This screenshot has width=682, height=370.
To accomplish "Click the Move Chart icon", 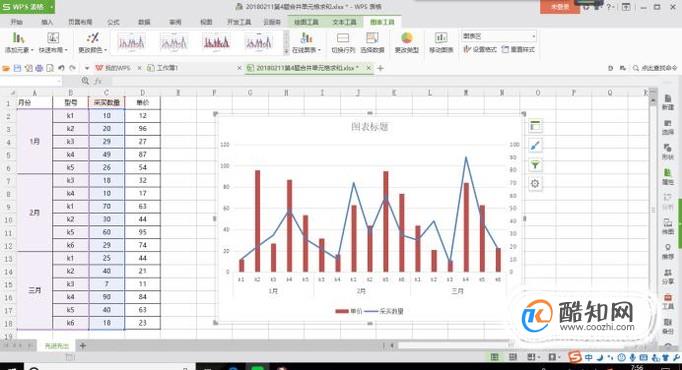I will 441,43.
